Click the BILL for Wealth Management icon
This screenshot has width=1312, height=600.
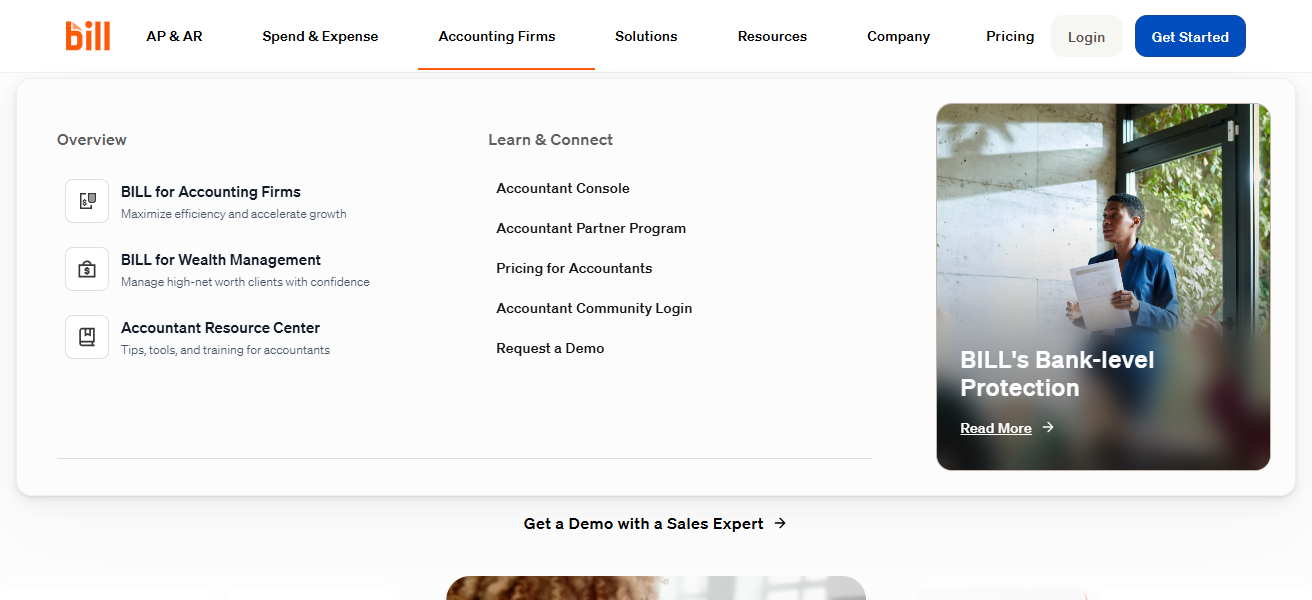(x=87, y=269)
